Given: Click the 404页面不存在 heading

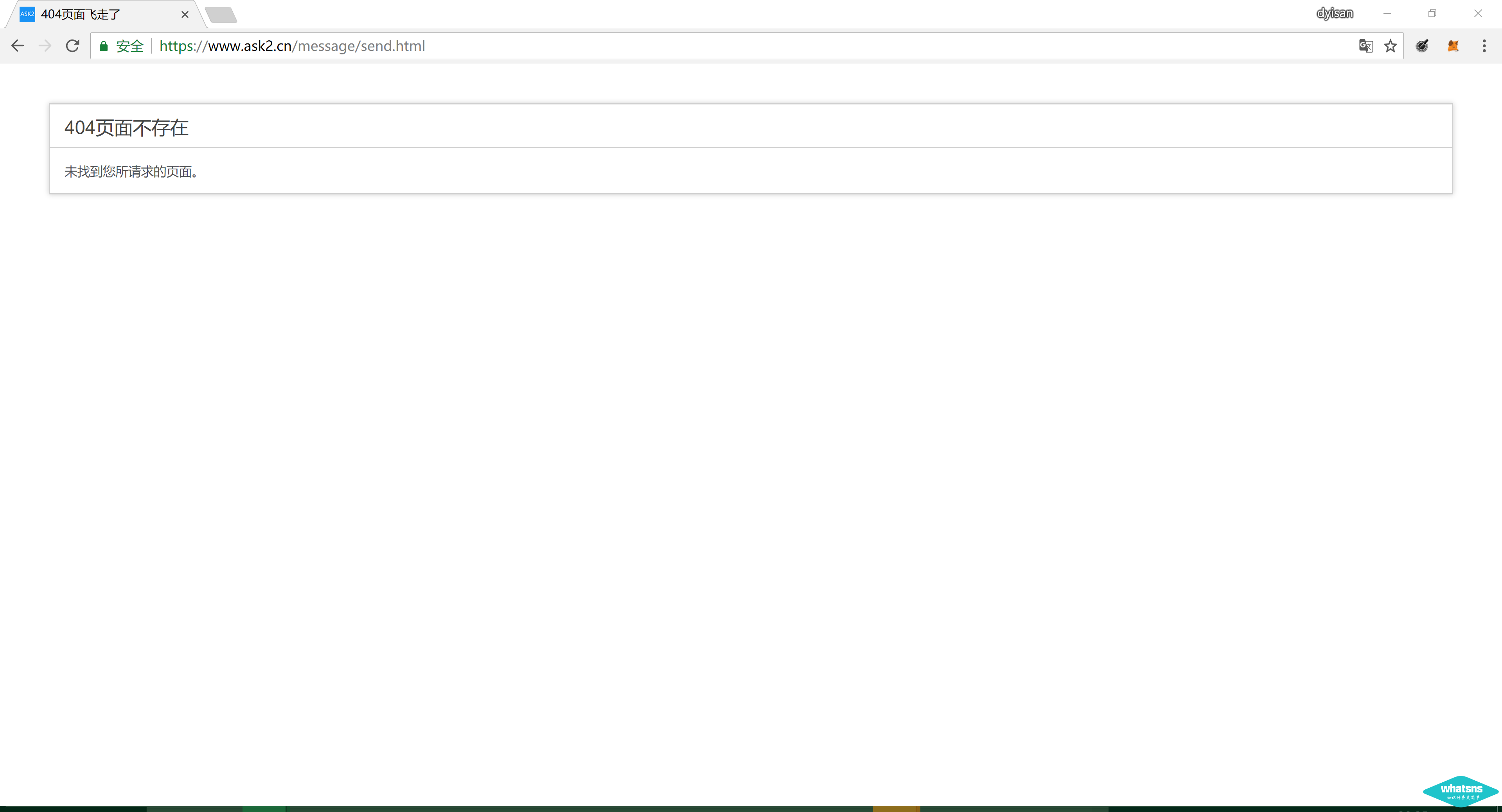Looking at the screenshot, I should click(x=126, y=128).
